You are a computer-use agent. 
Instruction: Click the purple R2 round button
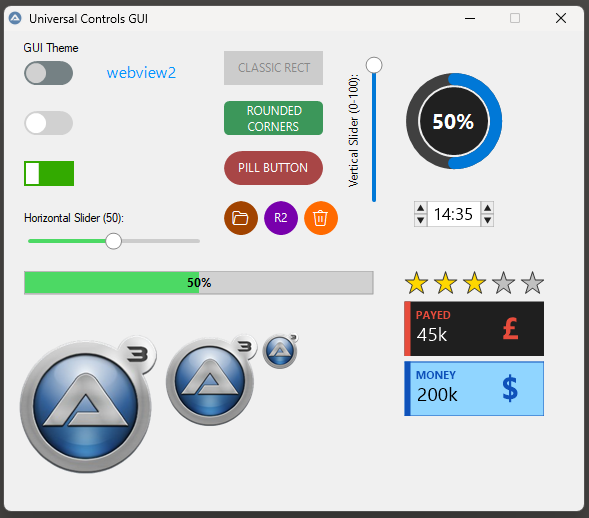[281, 218]
